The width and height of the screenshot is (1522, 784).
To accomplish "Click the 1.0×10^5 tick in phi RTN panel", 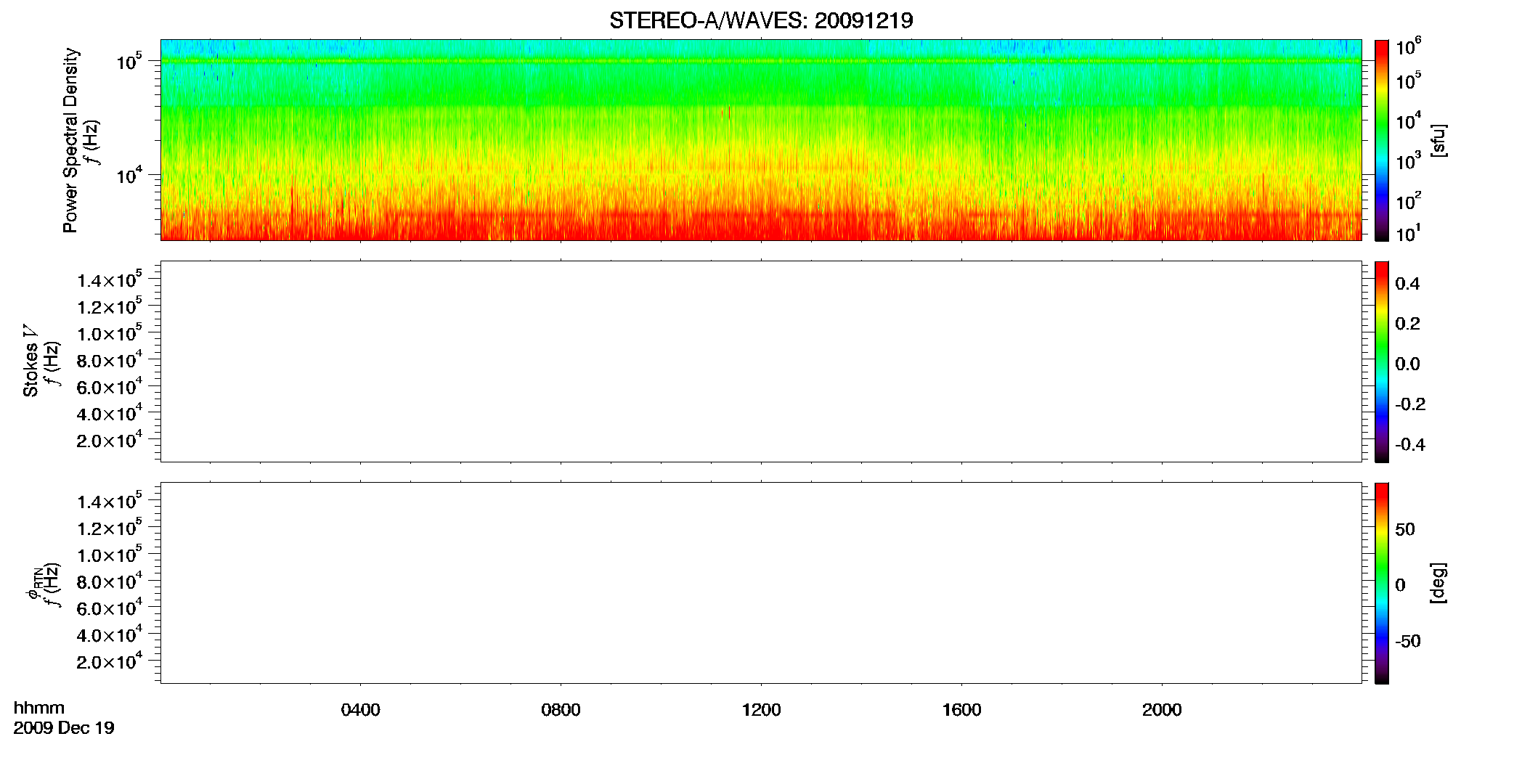I will [x=110, y=555].
